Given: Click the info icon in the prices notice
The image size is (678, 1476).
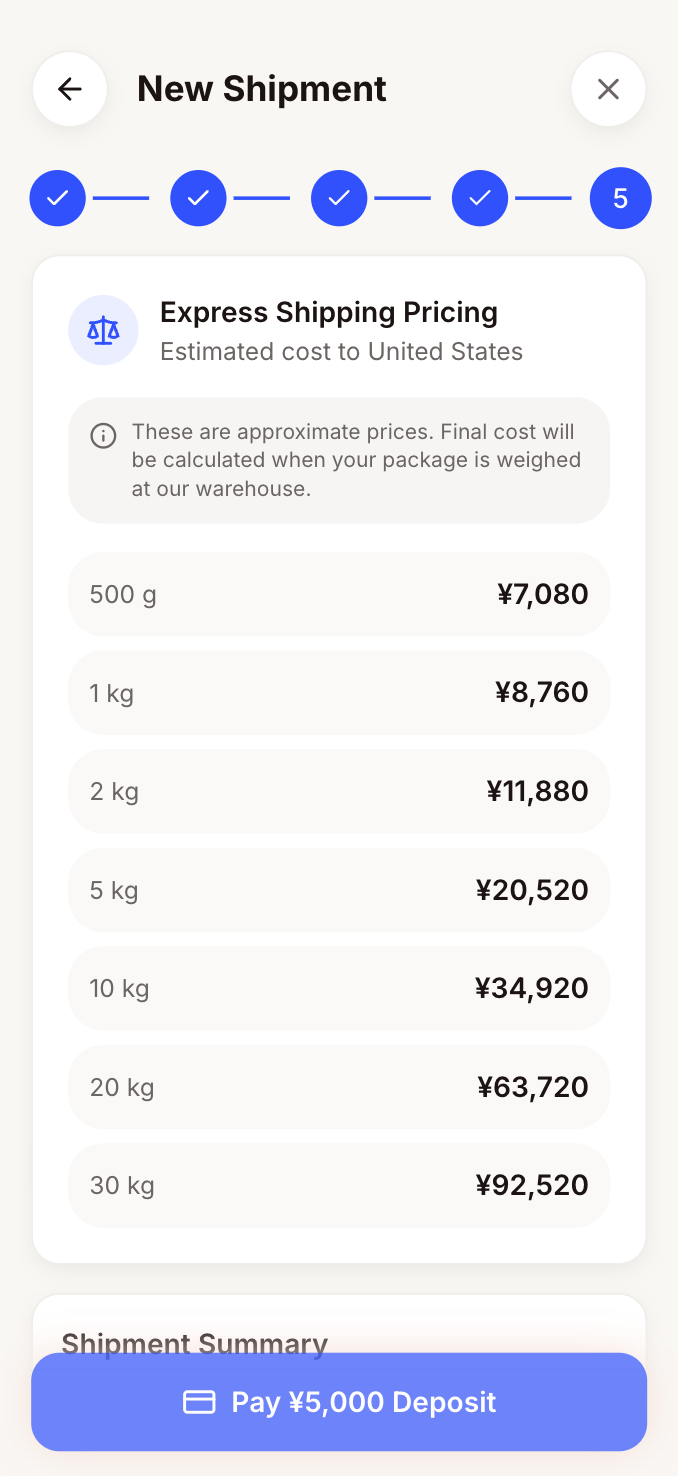Looking at the screenshot, I should pyautogui.click(x=102, y=435).
